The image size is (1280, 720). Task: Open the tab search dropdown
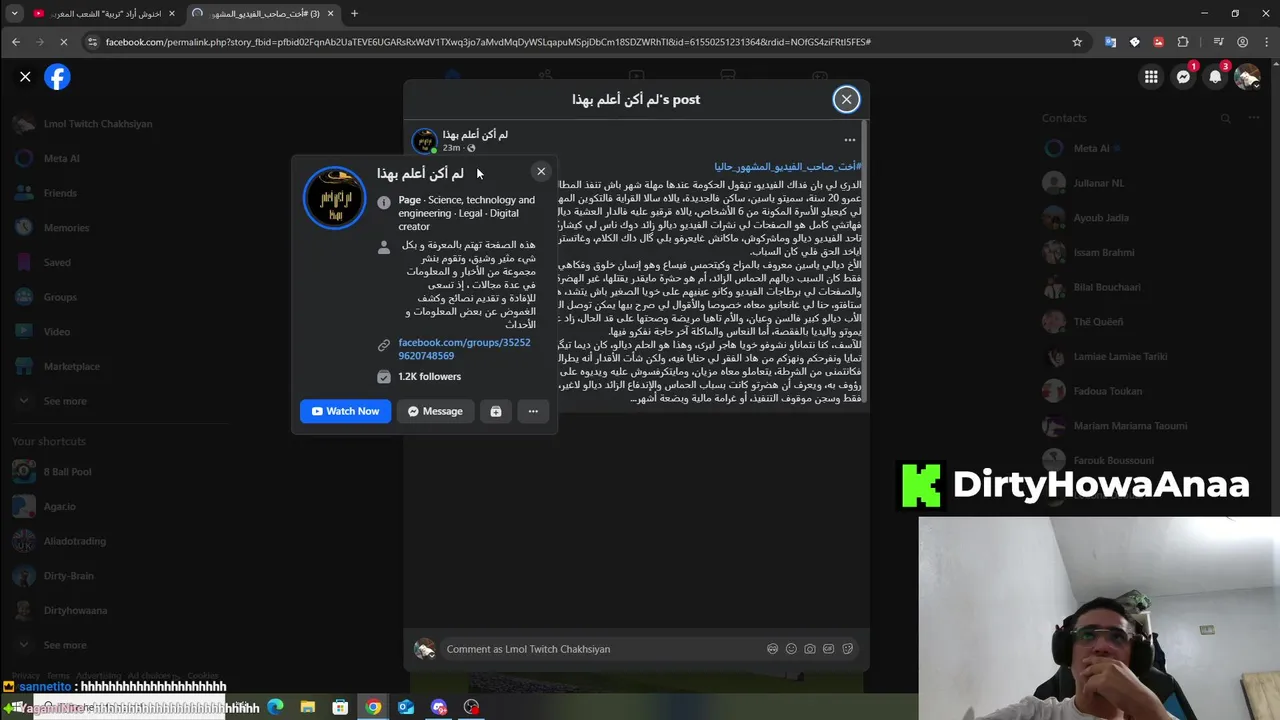14,13
